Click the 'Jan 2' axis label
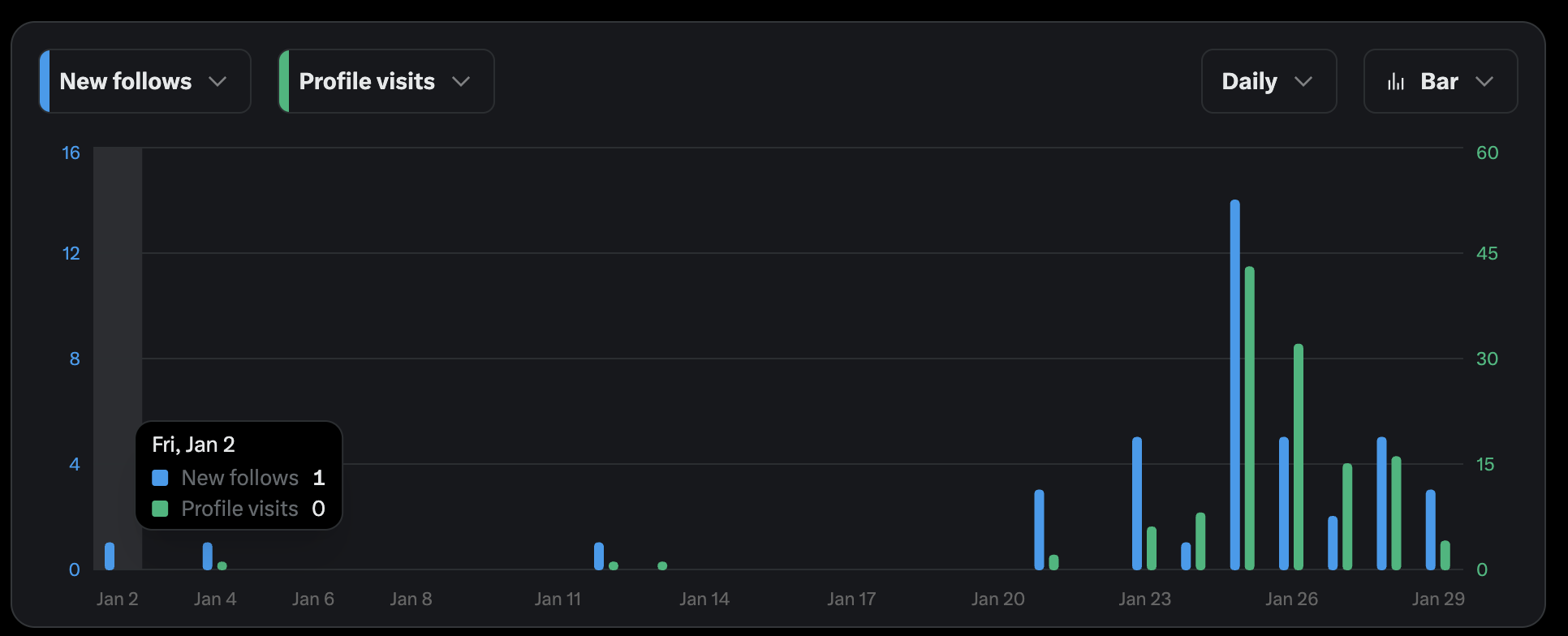1568x636 pixels. click(118, 599)
